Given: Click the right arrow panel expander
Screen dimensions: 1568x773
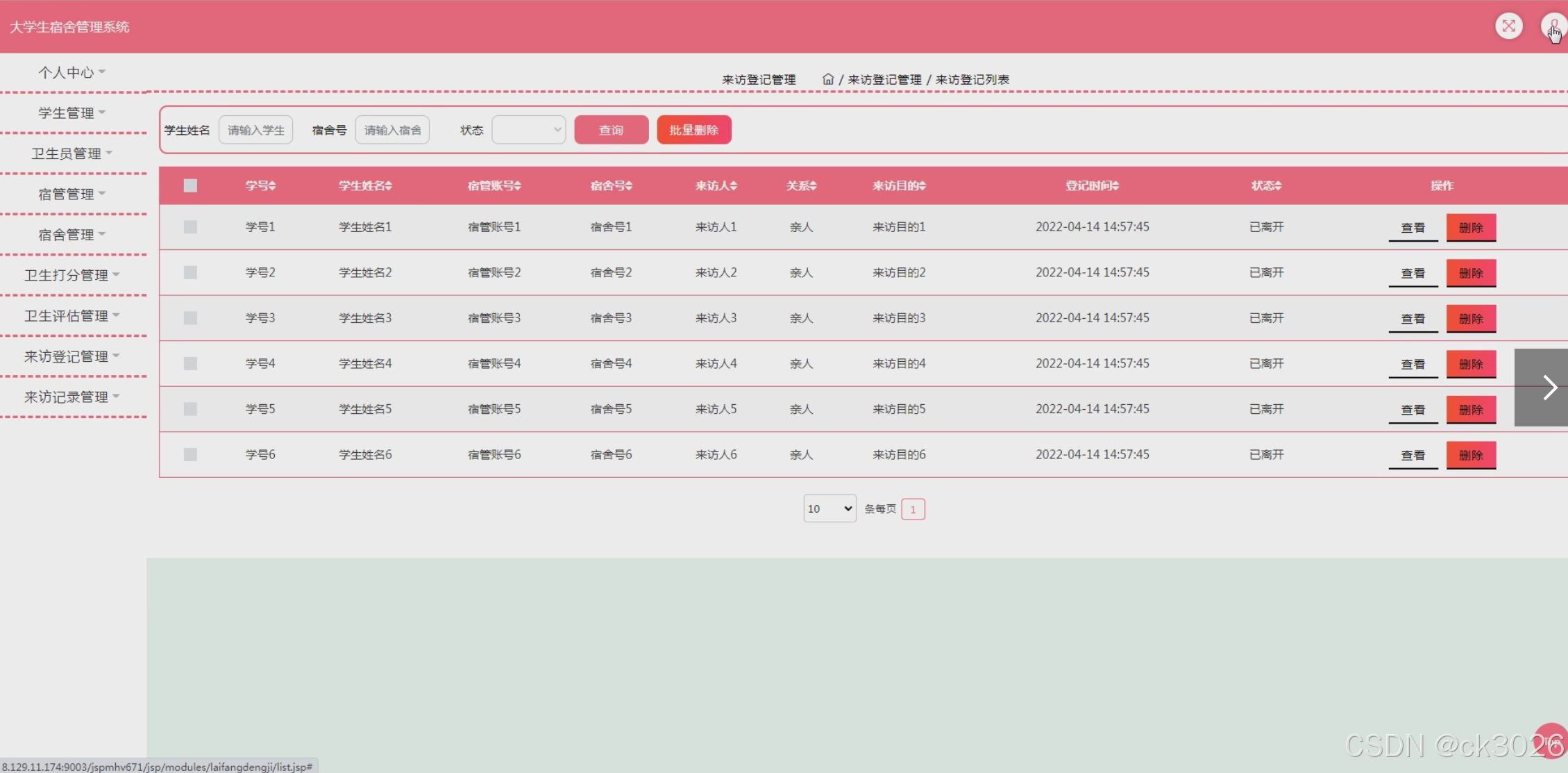Looking at the screenshot, I should 1549,388.
